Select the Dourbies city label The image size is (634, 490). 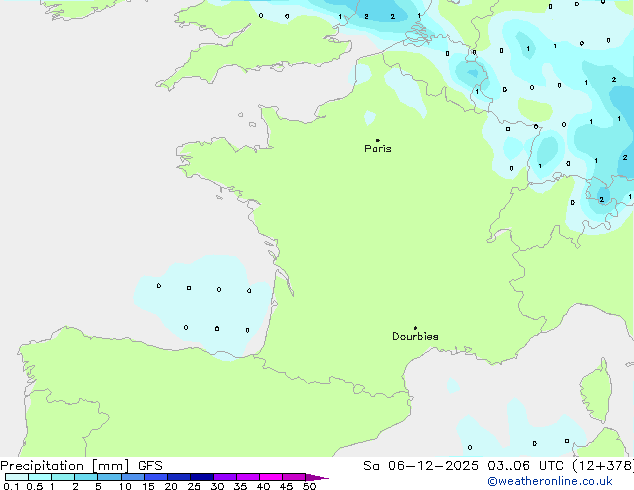tap(415, 336)
